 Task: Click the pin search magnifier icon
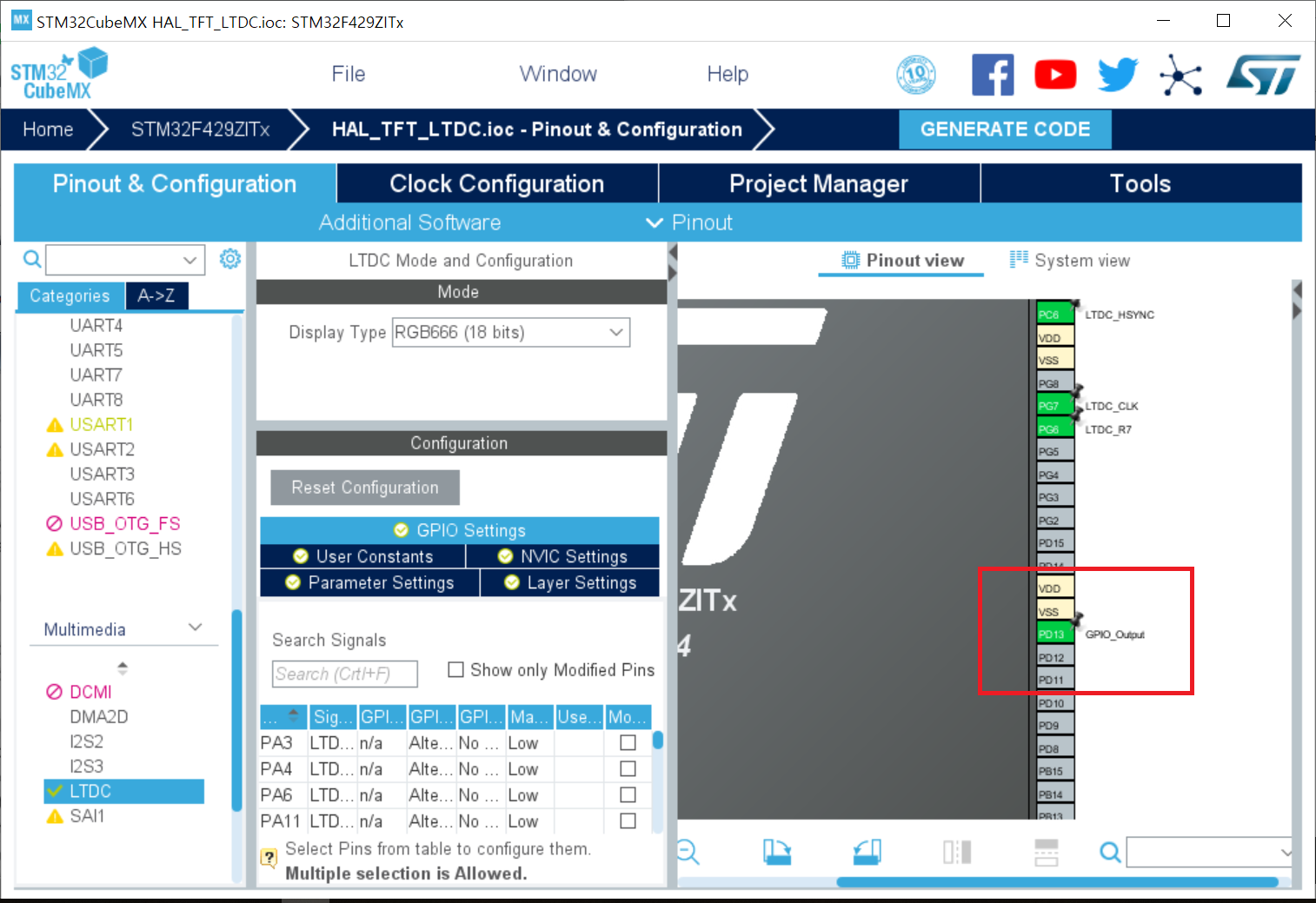click(x=1110, y=852)
